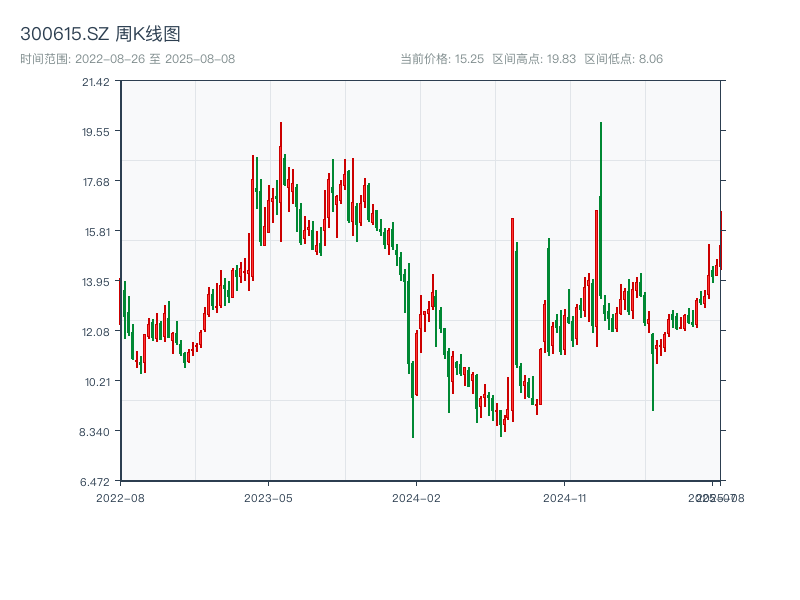
Task: Click the y-axis value 6.472
Action: click(95, 482)
